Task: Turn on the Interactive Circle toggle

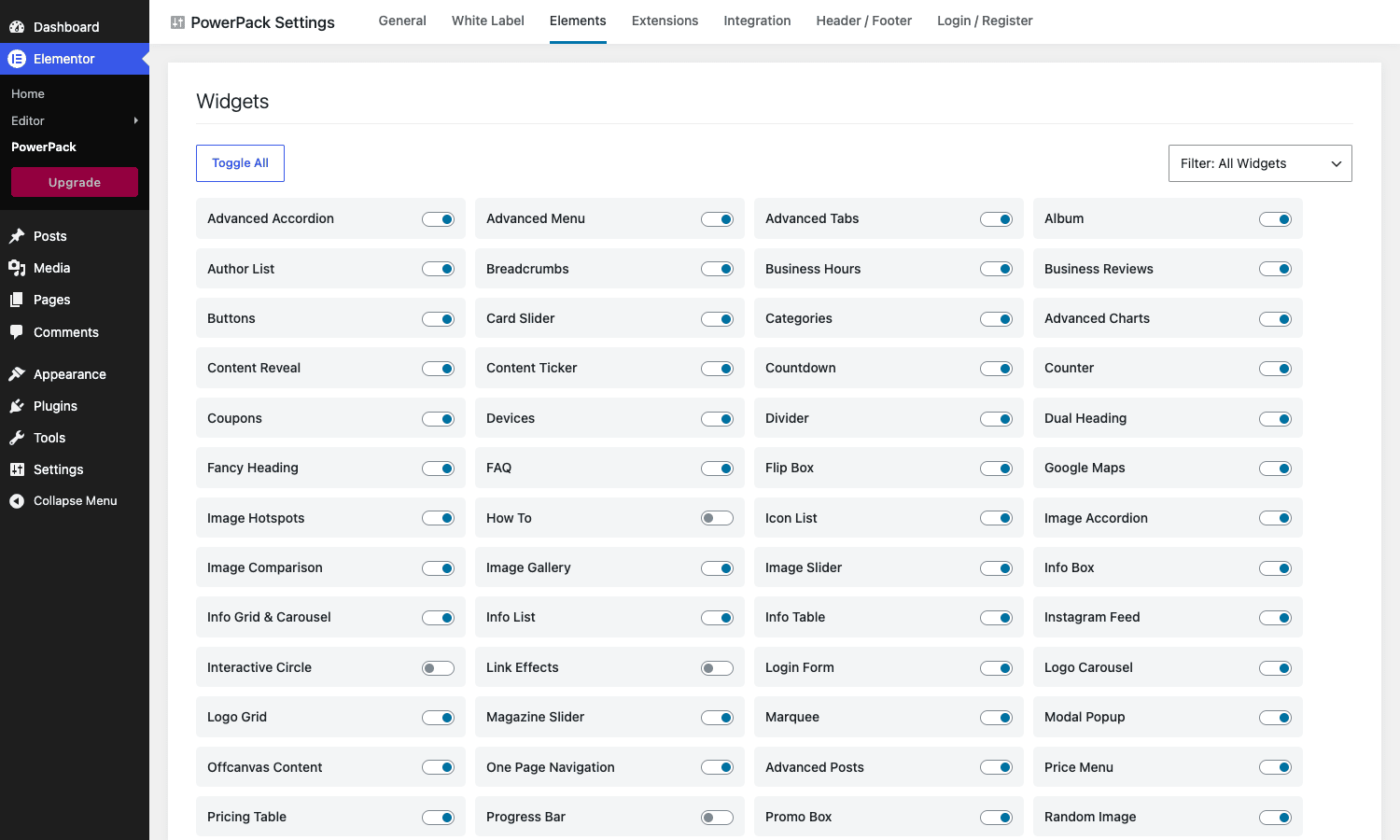Action: pos(438,667)
